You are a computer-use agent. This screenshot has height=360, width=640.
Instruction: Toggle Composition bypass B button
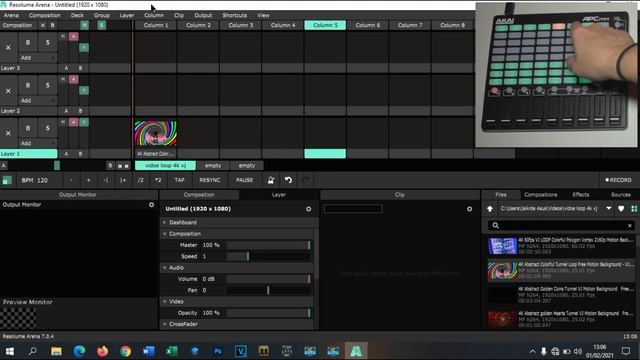click(x=53, y=25)
